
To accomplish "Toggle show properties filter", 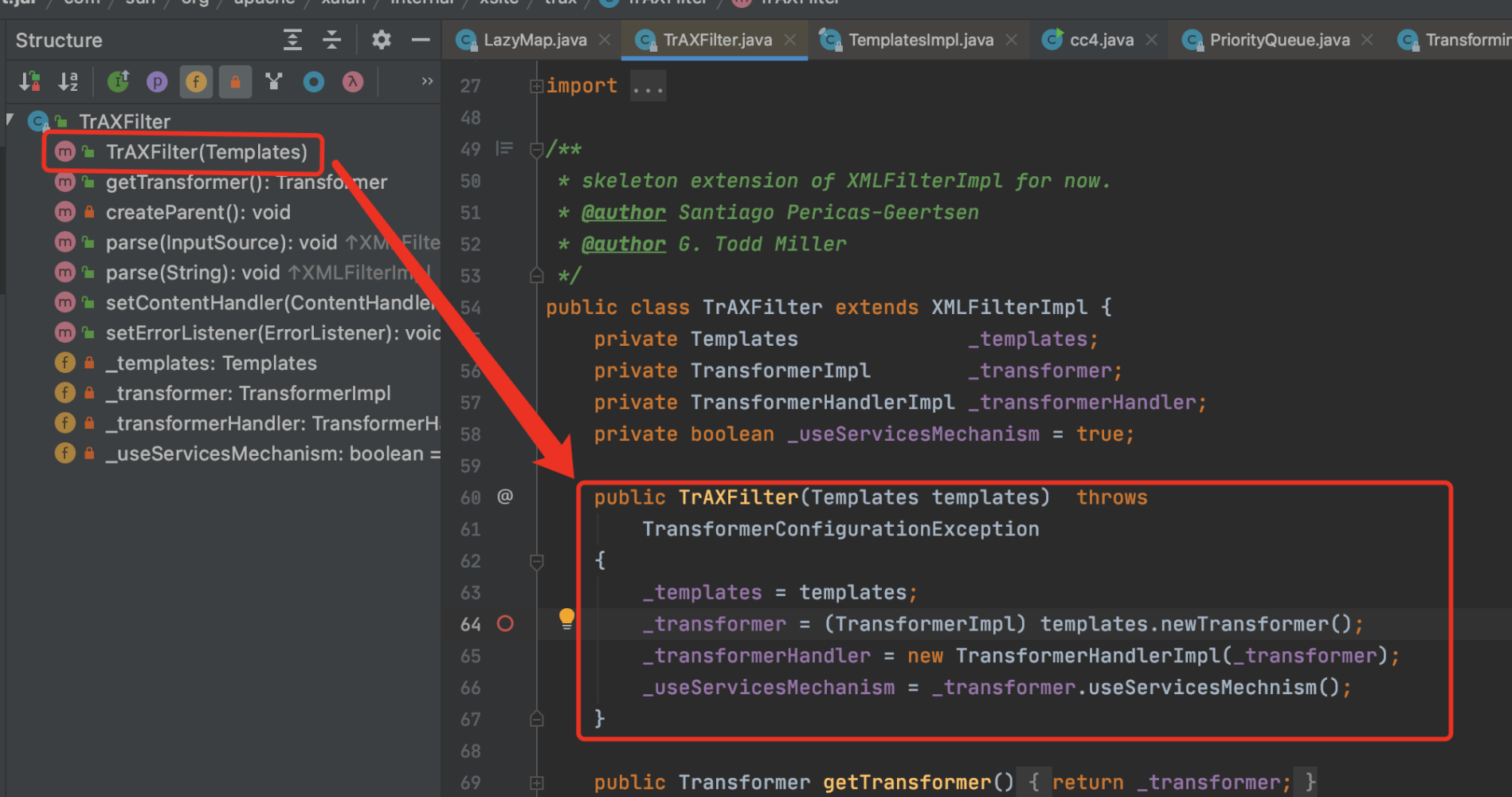I will (157, 81).
